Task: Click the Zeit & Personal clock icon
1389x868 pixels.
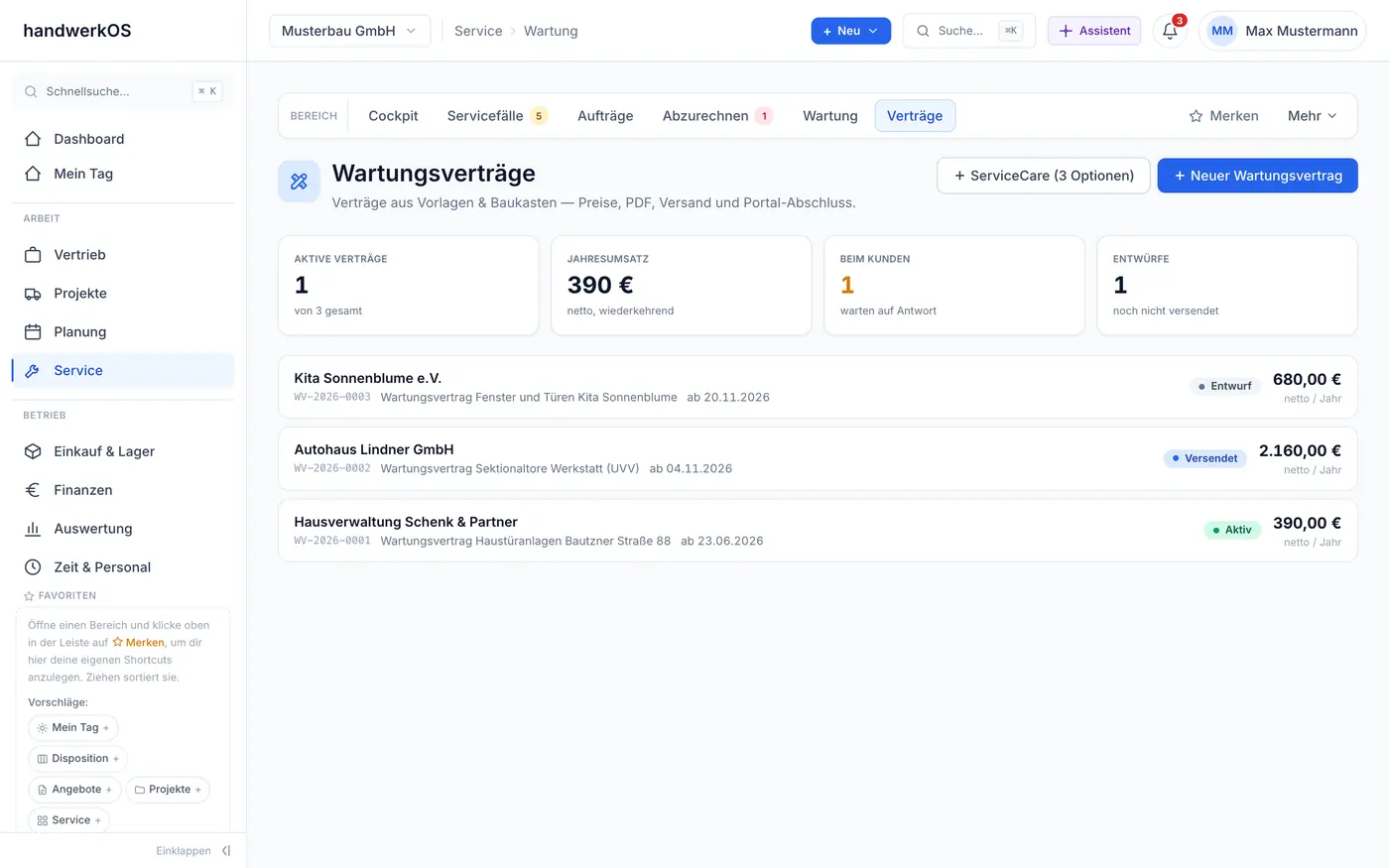Action: [x=33, y=567]
